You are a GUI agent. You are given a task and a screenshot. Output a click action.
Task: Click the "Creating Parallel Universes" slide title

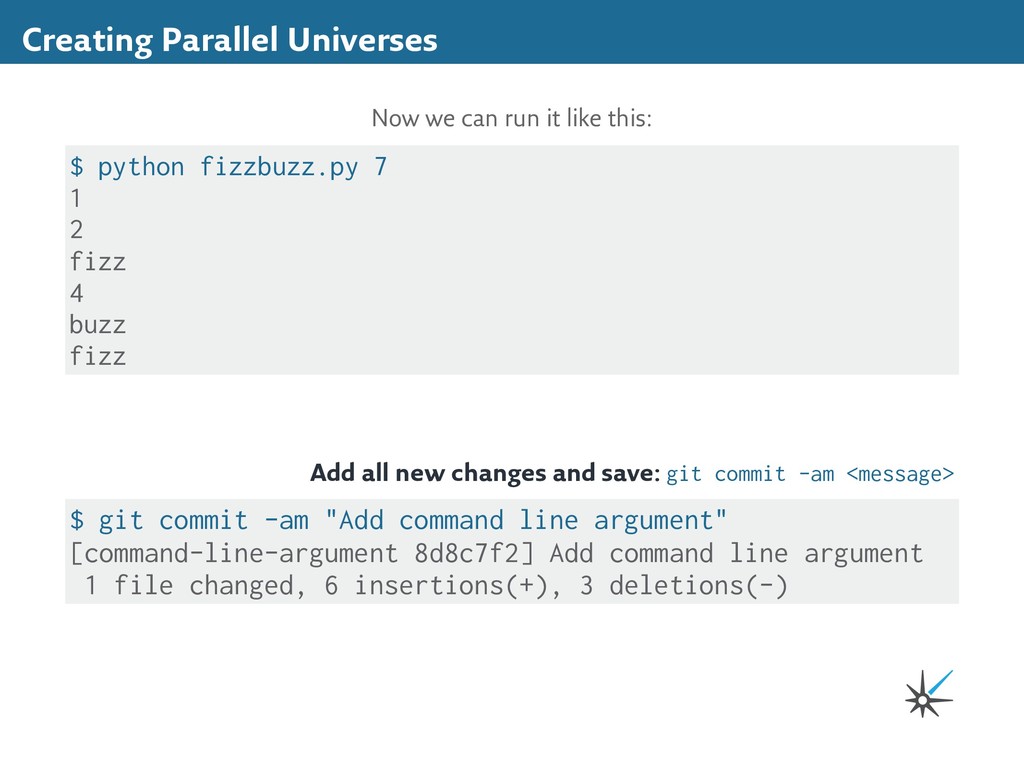229,40
